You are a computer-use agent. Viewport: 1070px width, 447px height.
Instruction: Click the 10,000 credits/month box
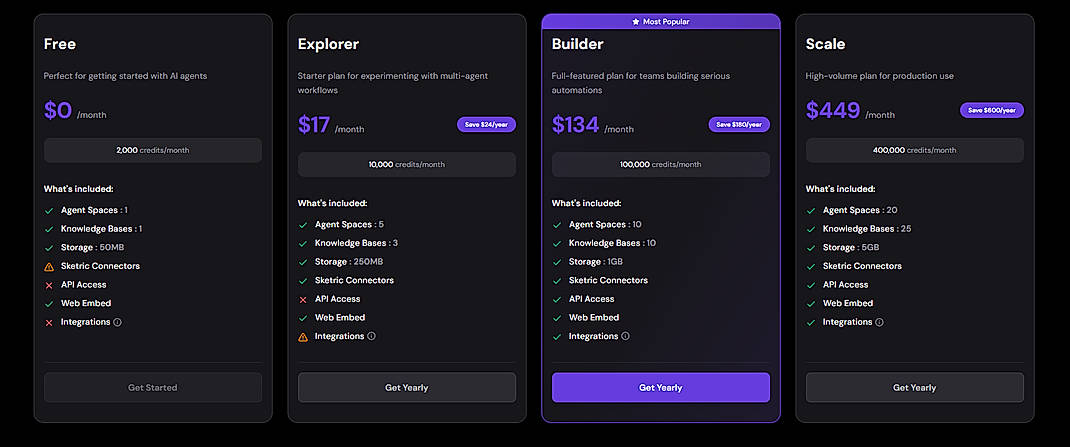click(407, 164)
